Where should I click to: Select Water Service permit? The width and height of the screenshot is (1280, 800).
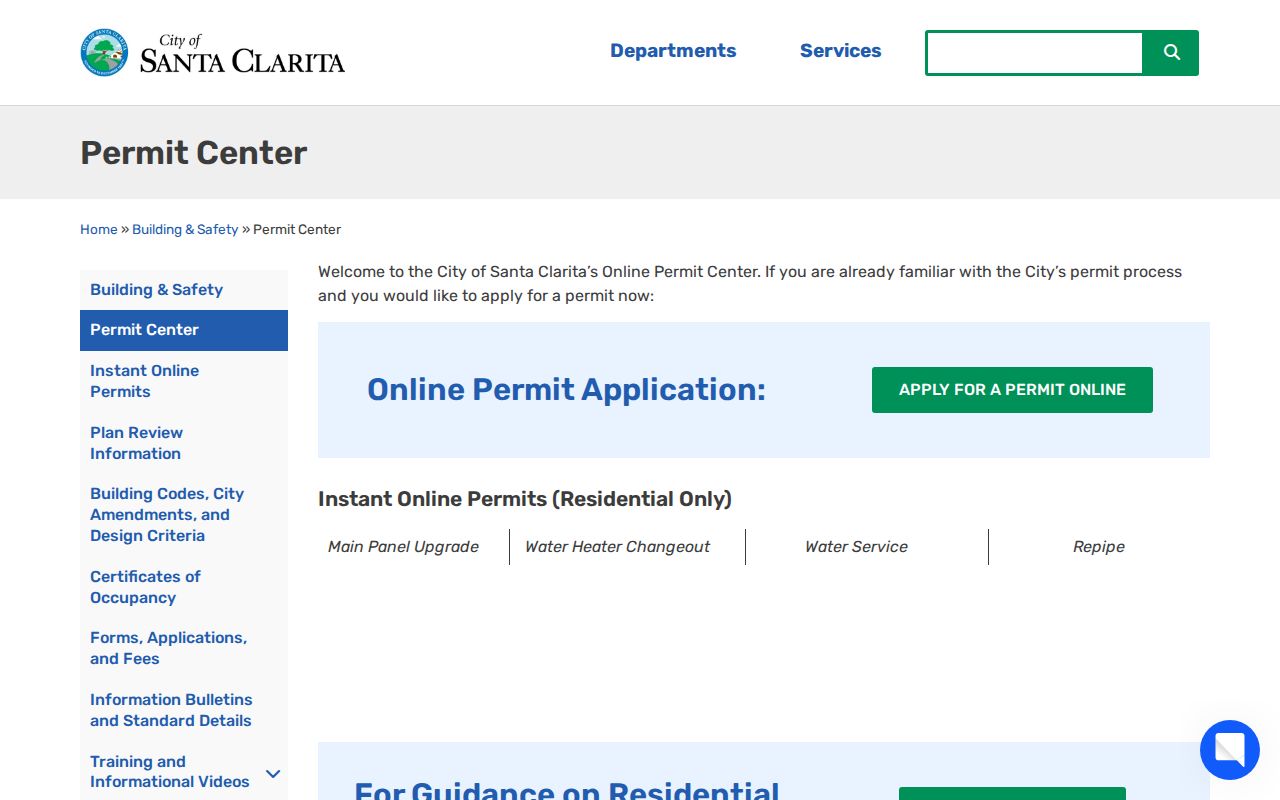pyautogui.click(x=856, y=547)
